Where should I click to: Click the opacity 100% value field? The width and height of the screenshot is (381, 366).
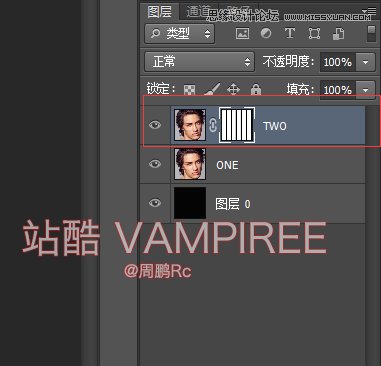(338, 62)
